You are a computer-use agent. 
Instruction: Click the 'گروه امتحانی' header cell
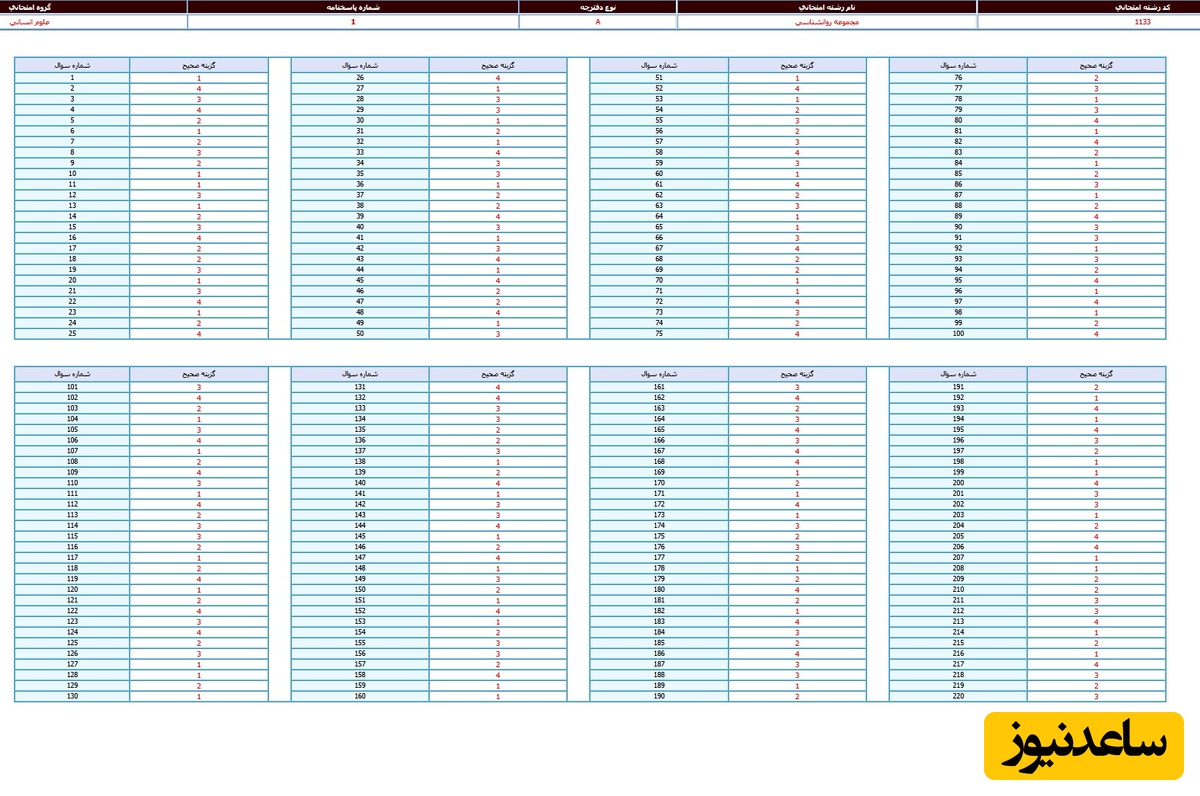click(x=93, y=7)
